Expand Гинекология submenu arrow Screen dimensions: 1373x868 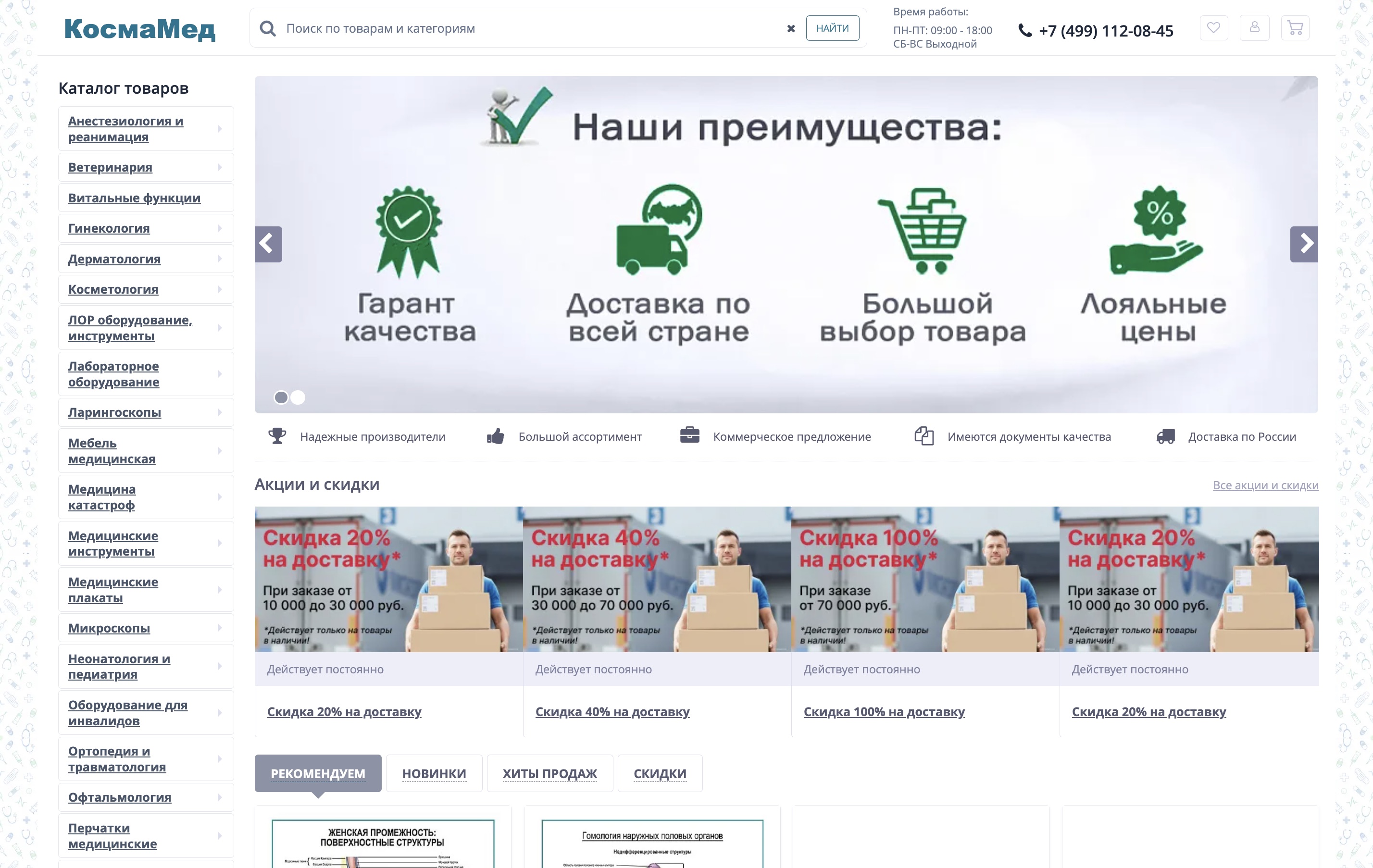(x=220, y=228)
